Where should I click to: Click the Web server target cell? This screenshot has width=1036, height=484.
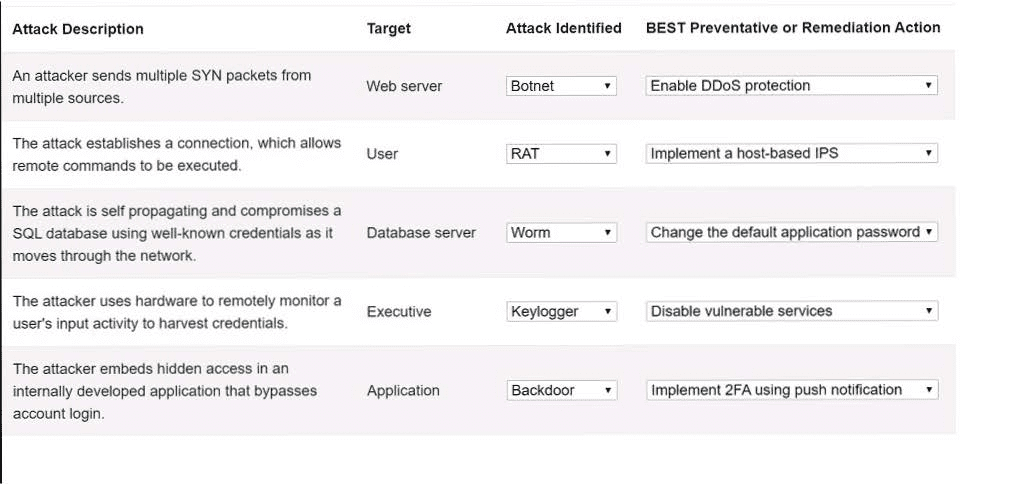pos(404,86)
